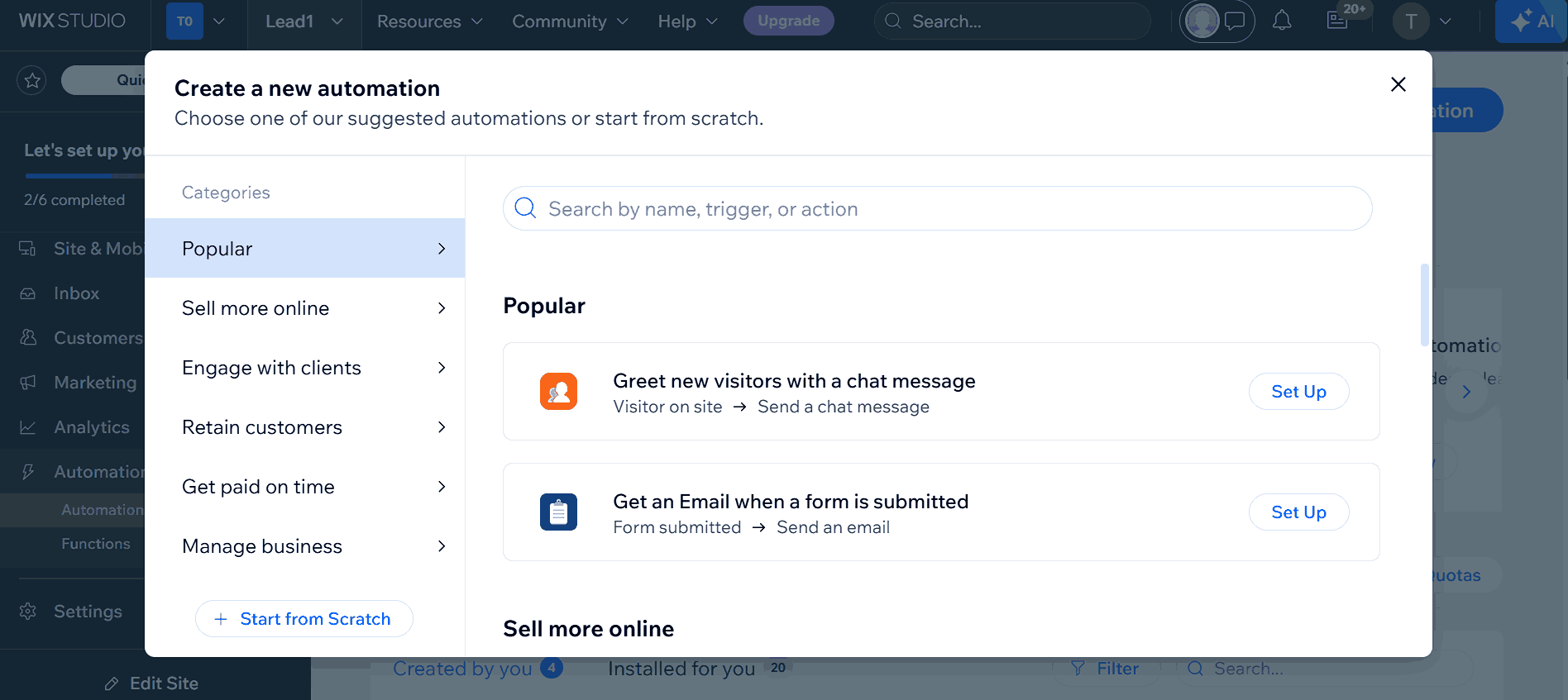Screen dimensions: 1568x700
Task: Open the Resources dropdown menu
Action: pos(429,21)
